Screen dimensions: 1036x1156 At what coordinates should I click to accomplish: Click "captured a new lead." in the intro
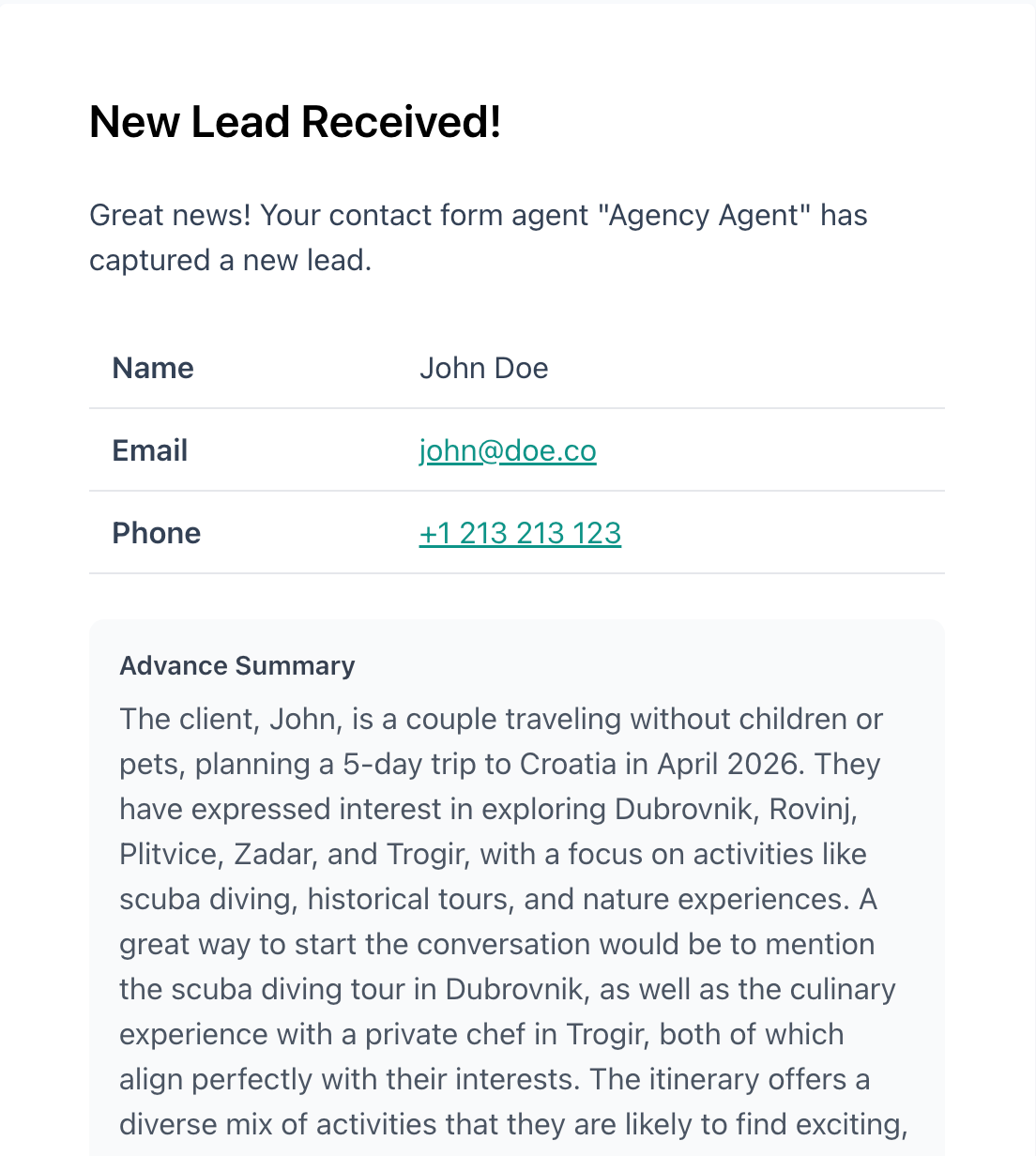(231, 261)
